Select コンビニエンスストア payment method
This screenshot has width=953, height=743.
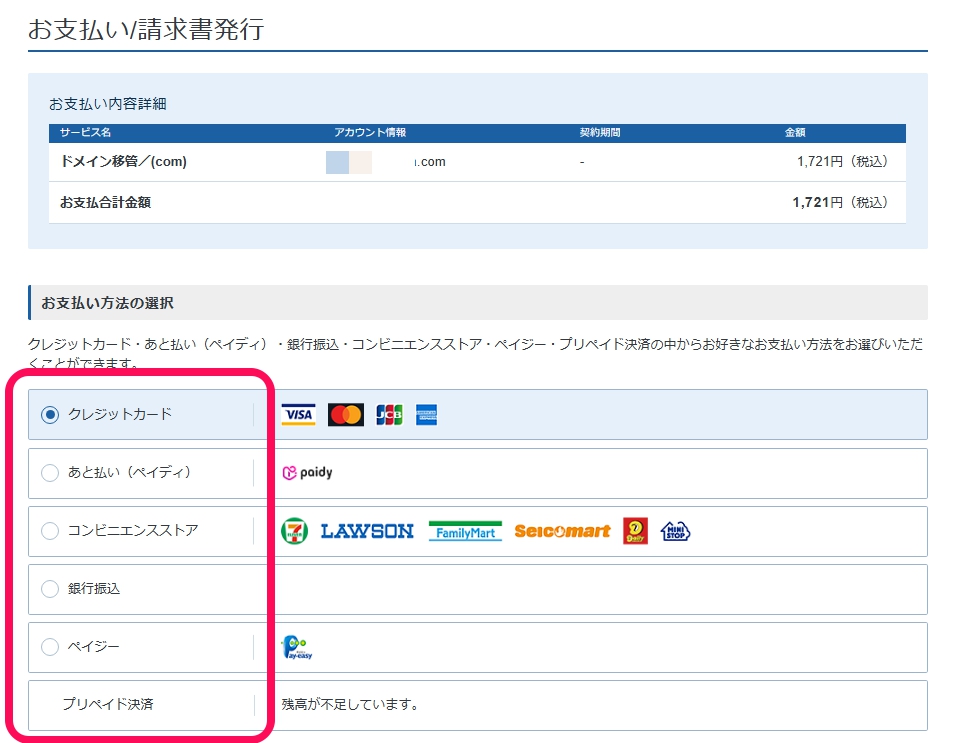(x=48, y=531)
